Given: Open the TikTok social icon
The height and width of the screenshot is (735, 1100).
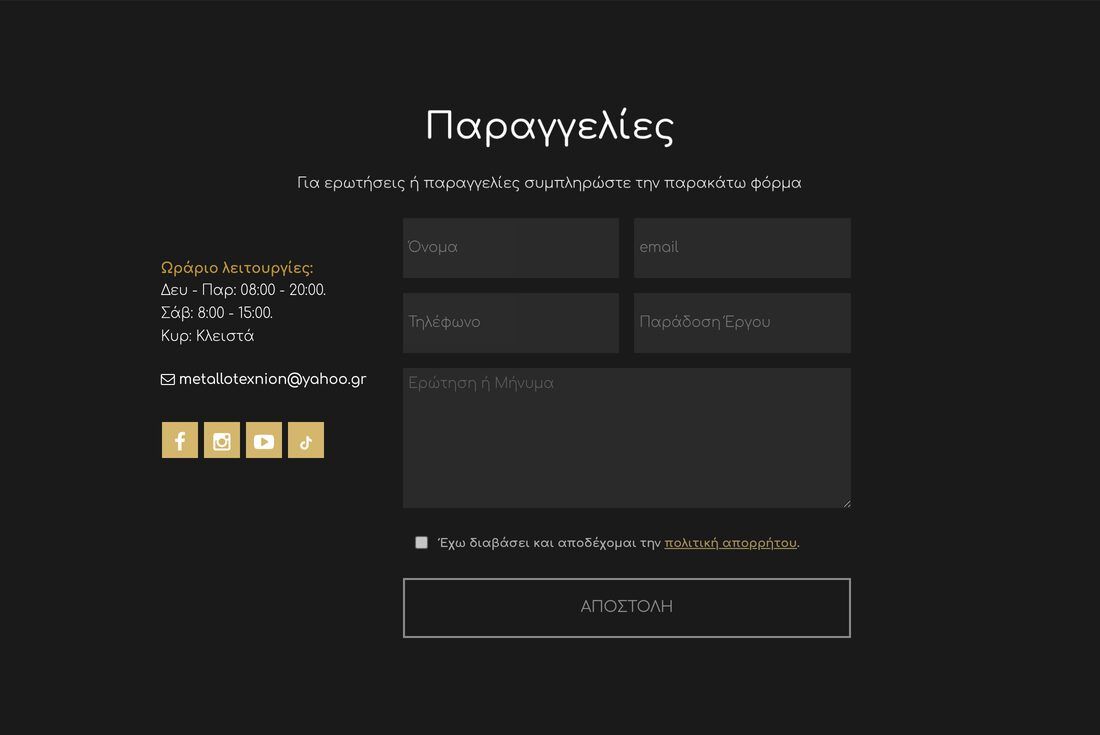Looking at the screenshot, I should [x=306, y=440].
